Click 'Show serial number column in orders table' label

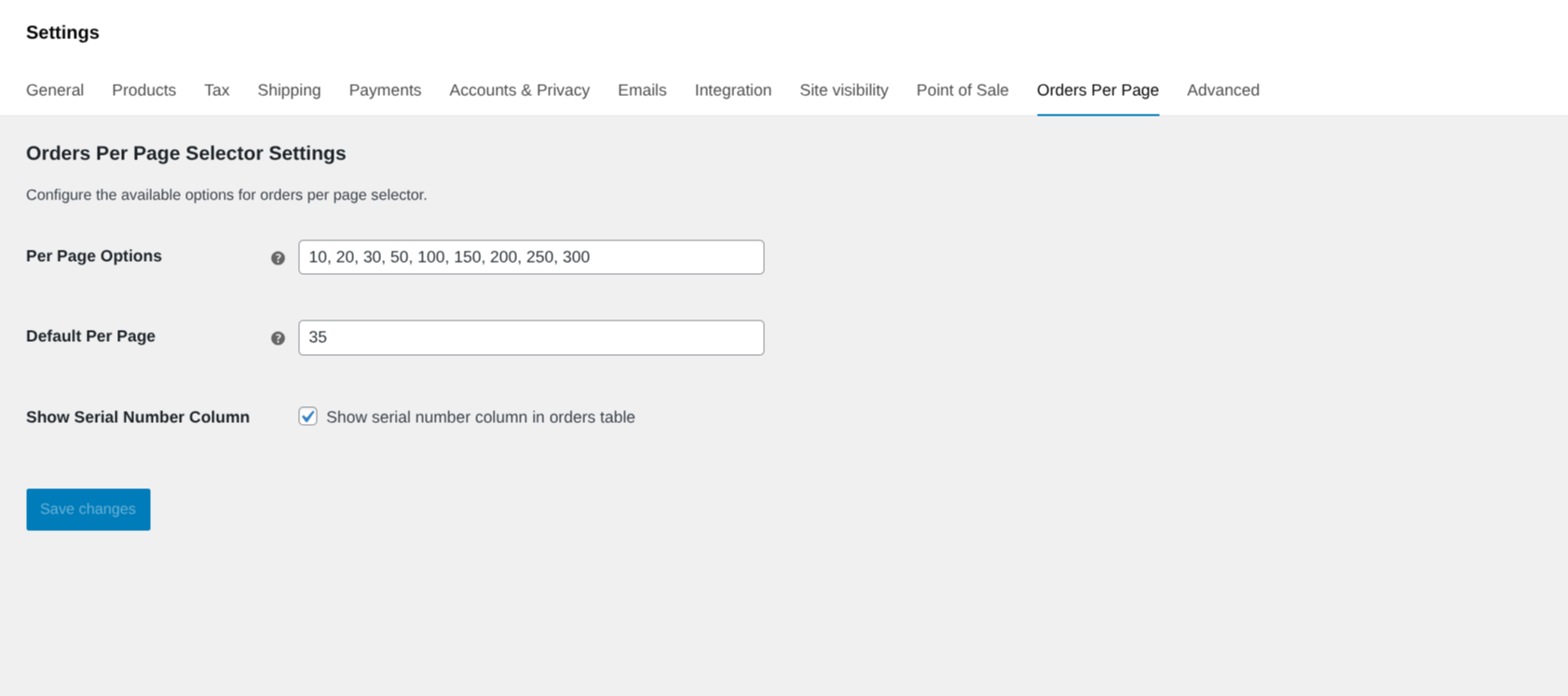(x=481, y=417)
